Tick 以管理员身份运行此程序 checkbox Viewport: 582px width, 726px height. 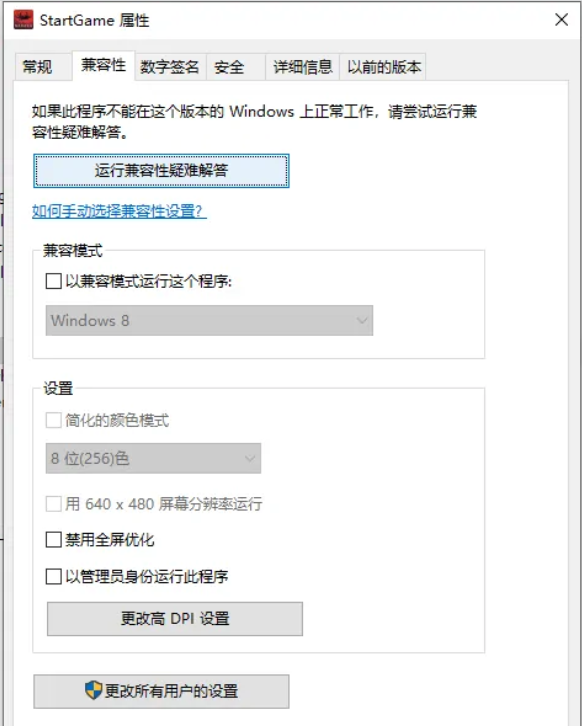point(54,576)
